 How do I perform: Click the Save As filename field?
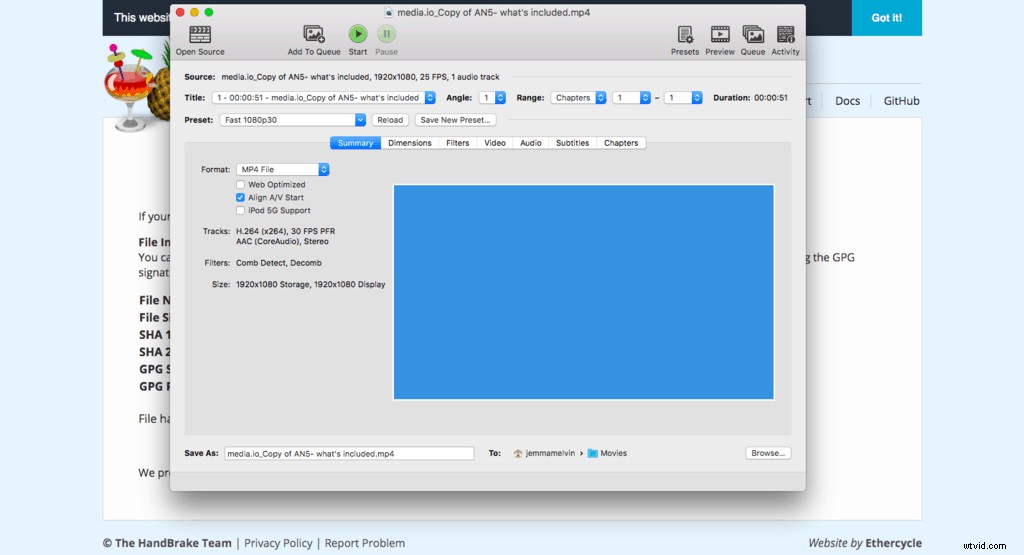(x=349, y=453)
